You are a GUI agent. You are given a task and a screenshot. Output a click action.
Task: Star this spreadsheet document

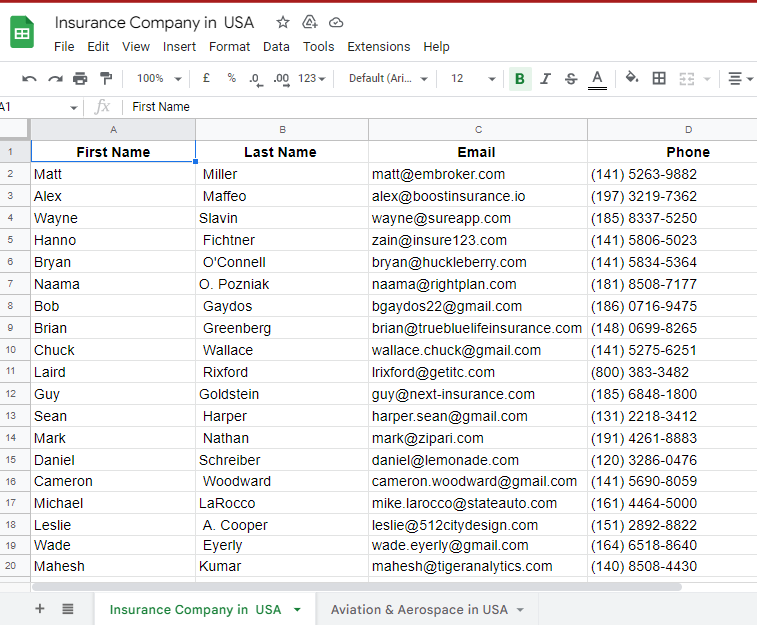click(x=283, y=22)
